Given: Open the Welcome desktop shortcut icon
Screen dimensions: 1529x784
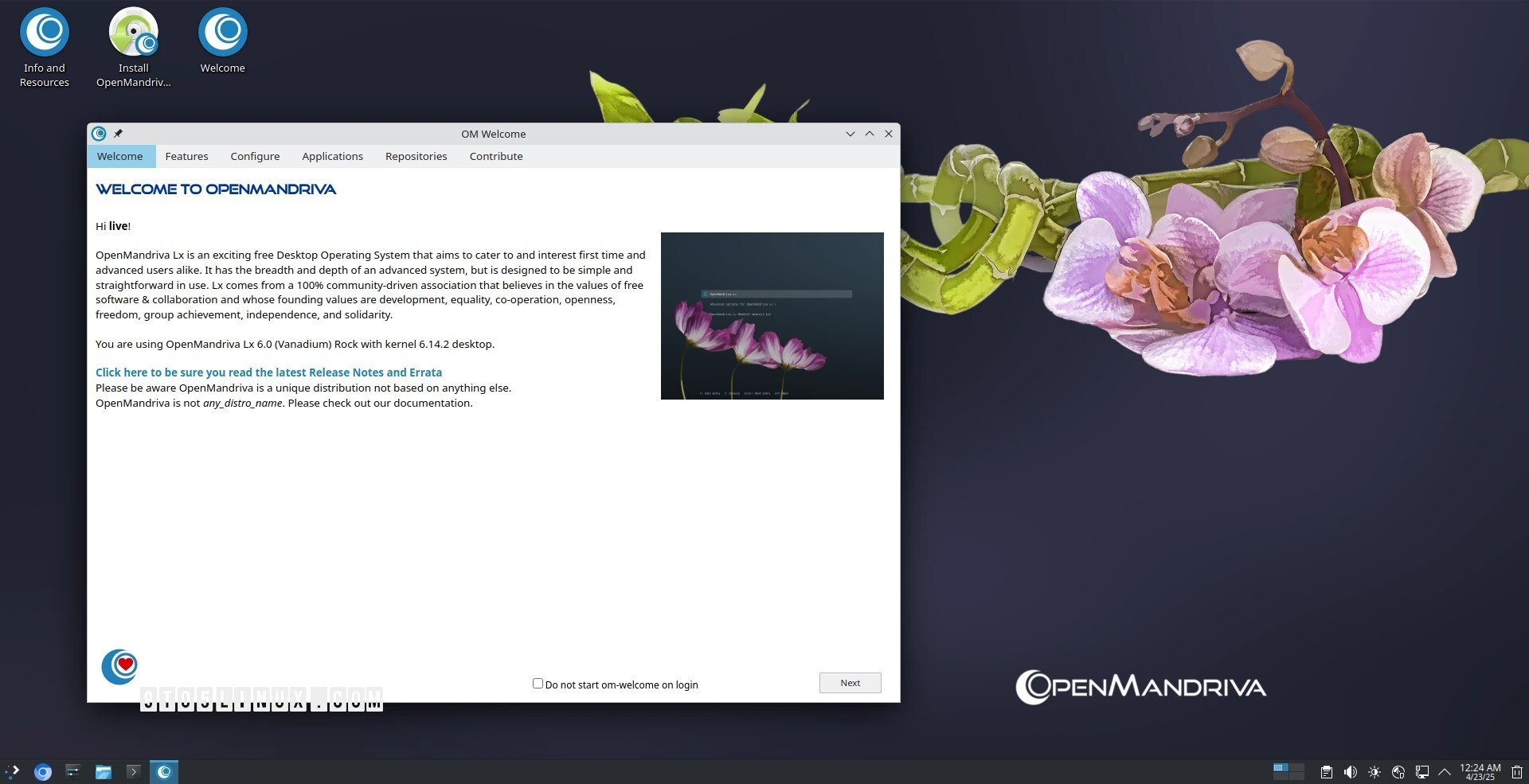Looking at the screenshot, I should click(223, 41).
